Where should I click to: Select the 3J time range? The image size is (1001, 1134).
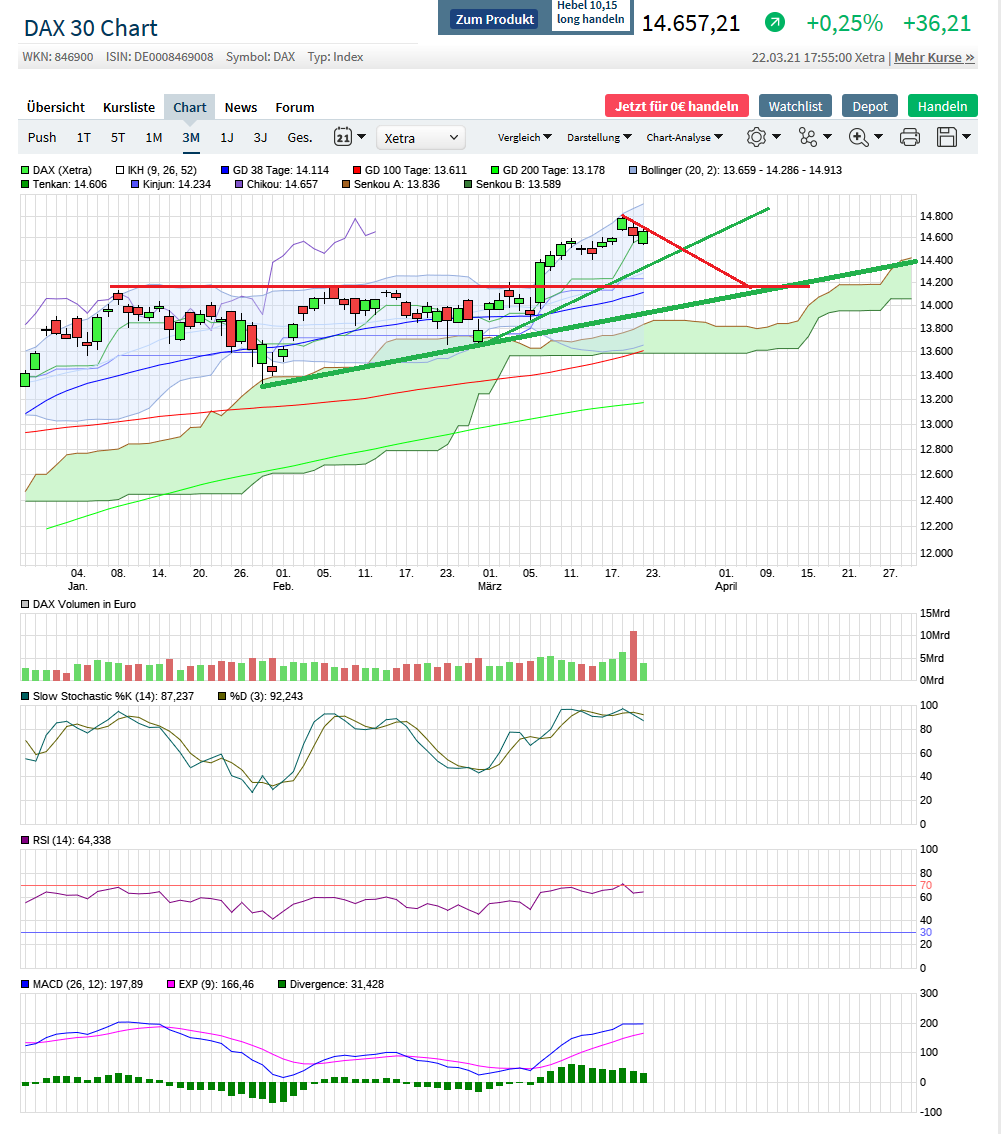pyautogui.click(x=260, y=137)
